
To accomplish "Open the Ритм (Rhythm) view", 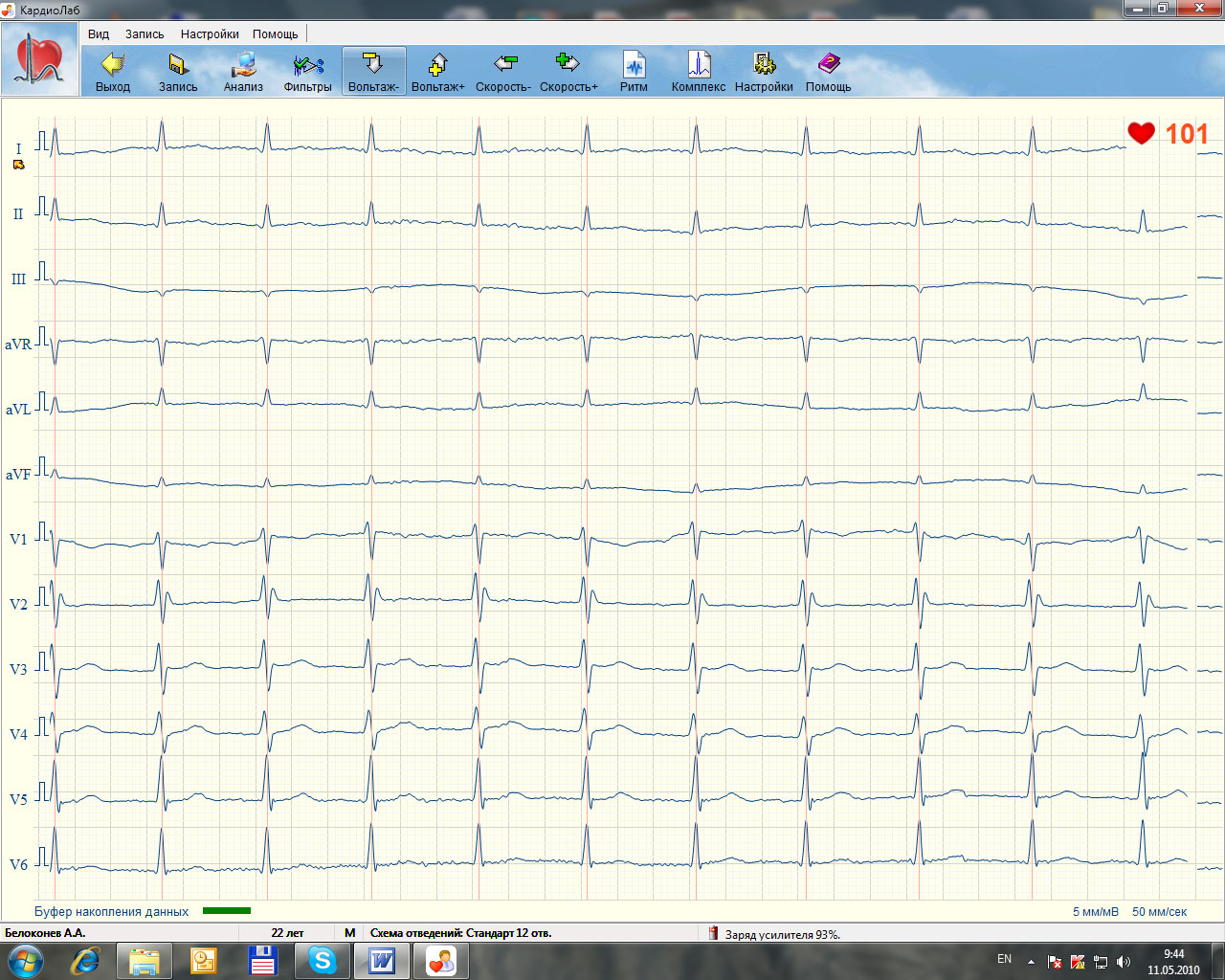I will click(x=634, y=72).
